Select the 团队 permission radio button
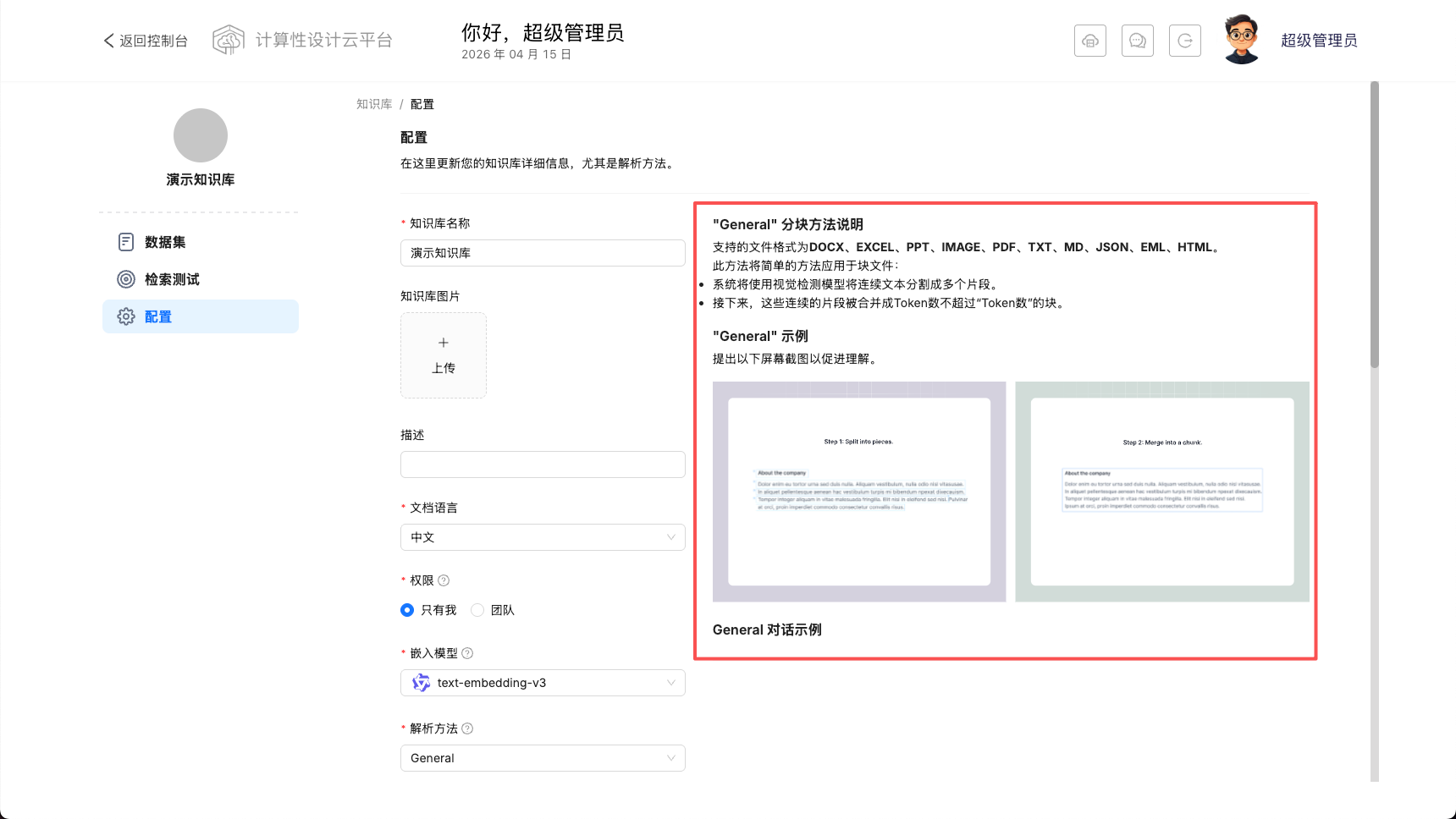The height and width of the screenshot is (819, 1456). click(477, 610)
